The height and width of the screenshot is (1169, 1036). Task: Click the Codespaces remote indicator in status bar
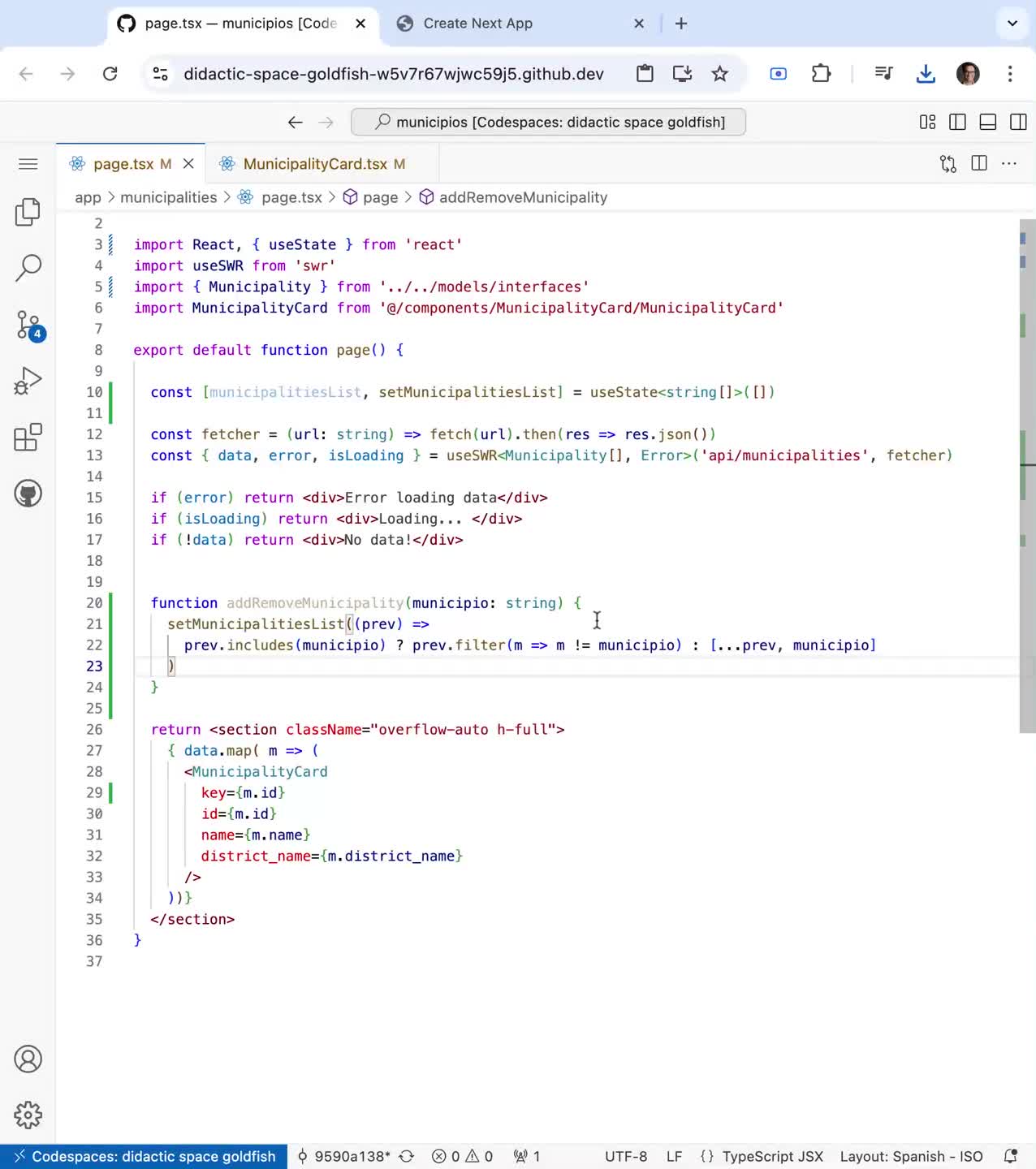[144, 1156]
